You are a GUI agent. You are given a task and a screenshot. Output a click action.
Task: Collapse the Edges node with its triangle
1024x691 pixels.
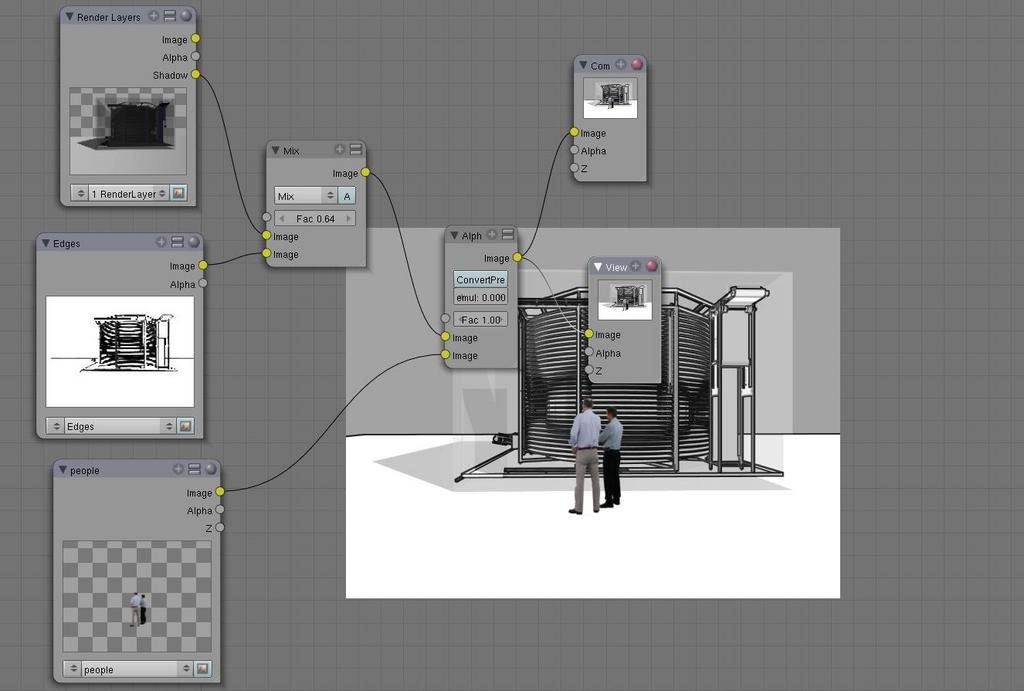[x=46, y=243]
